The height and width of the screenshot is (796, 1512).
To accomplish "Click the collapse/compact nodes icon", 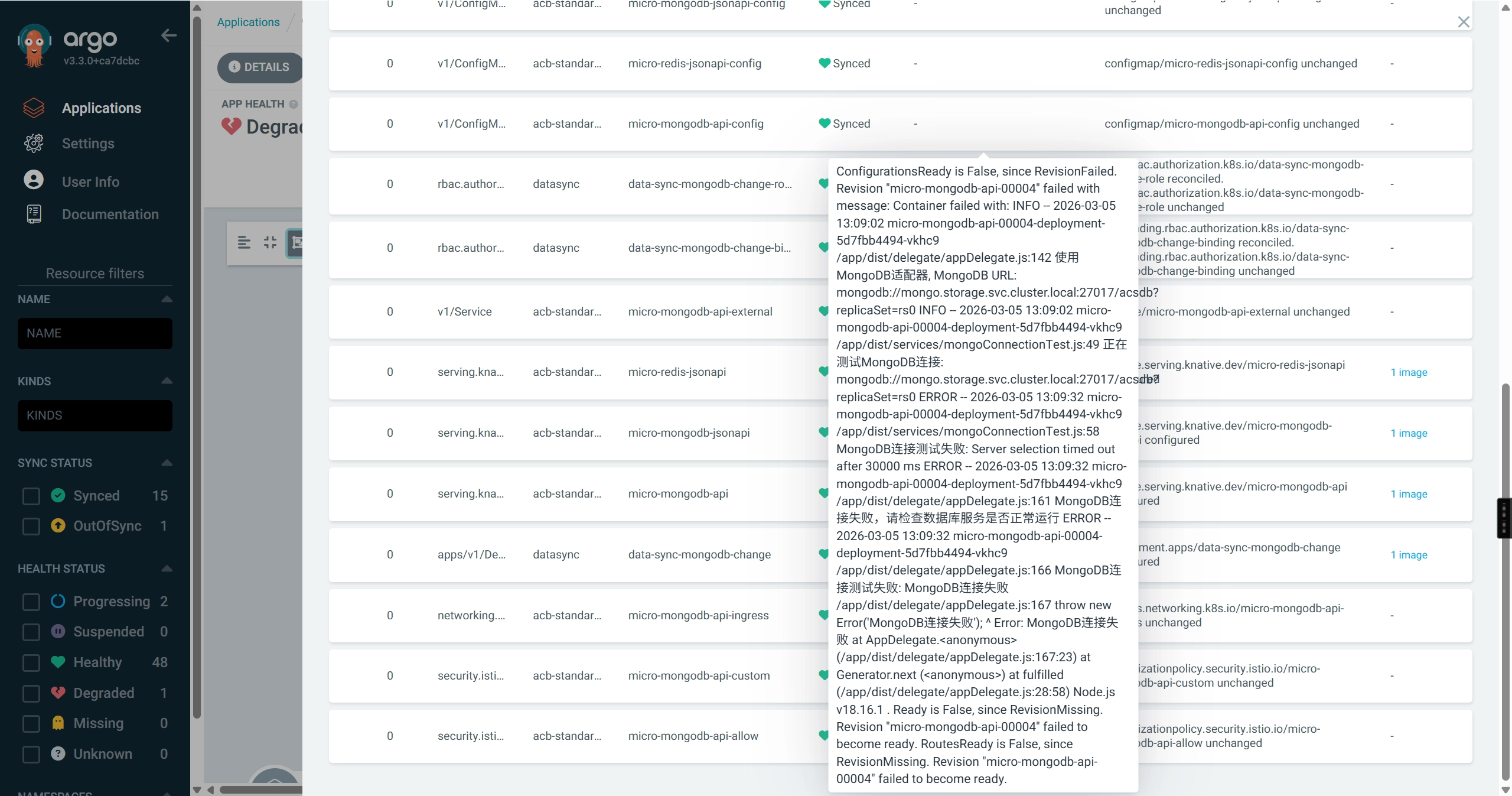I will coord(270,242).
